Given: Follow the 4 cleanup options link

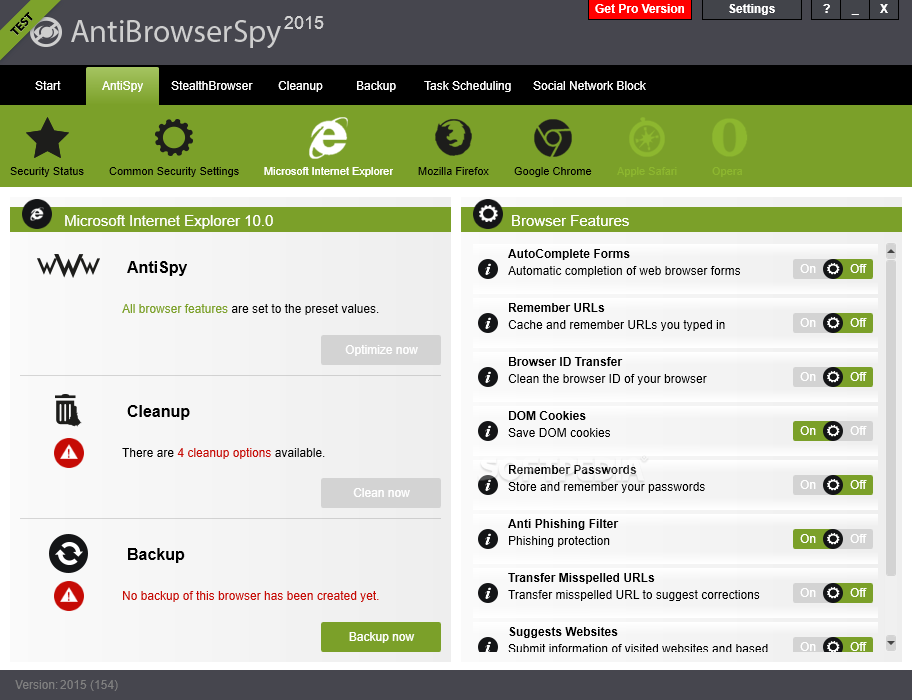Looking at the screenshot, I should tap(224, 453).
